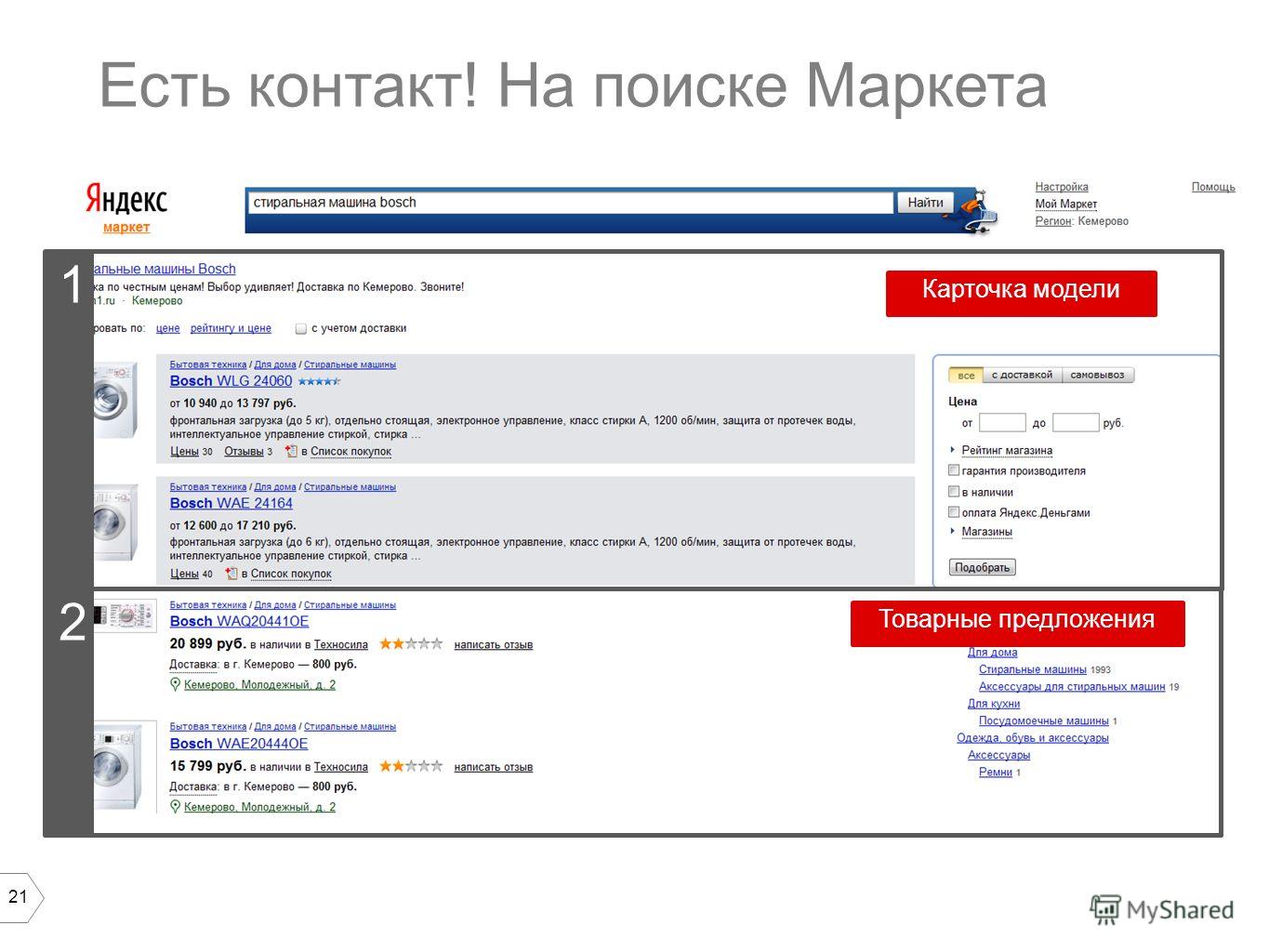The height and width of the screenshot is (952, 1269).
Task: Select the 'с доставкой' tab
Action: coord(1022,375)
